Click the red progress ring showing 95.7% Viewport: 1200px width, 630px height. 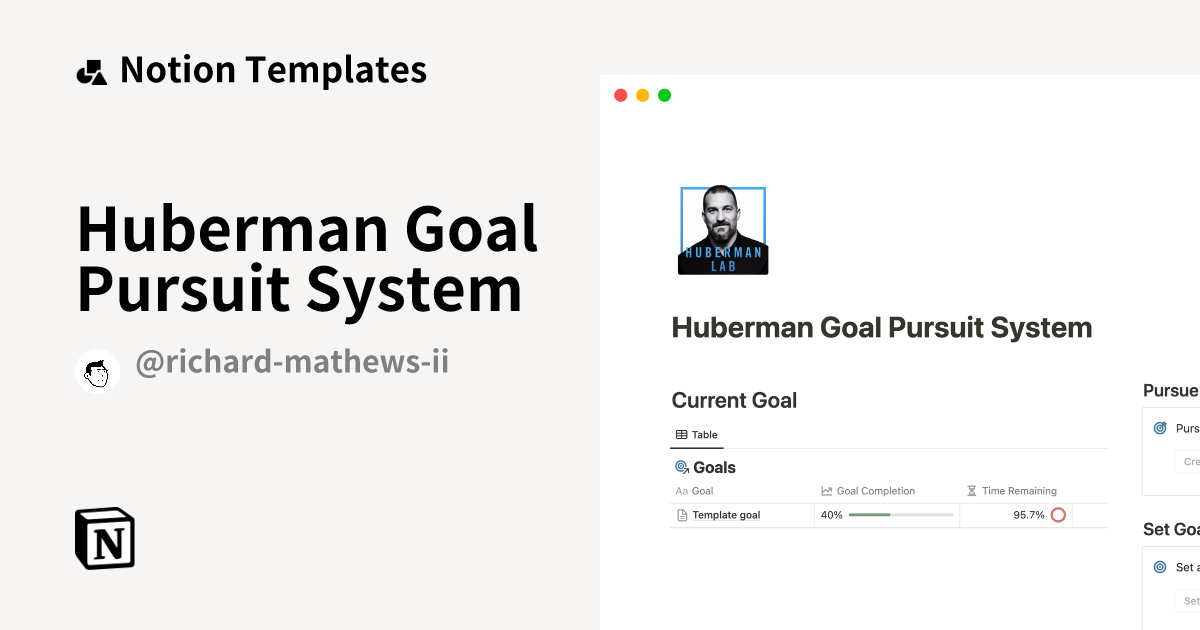[1060, 514]
